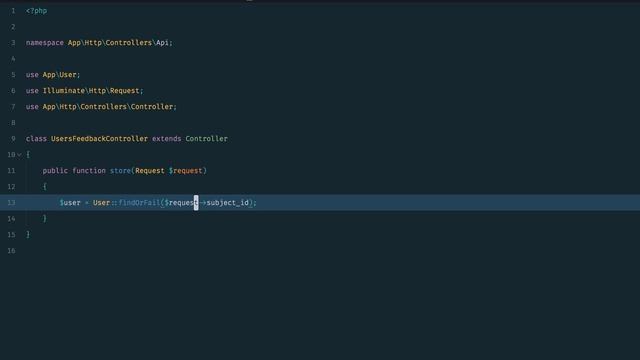Click 'UsersFeedbackController' class name
Screen dimensions: 640x360
pyautogui.click(x=99, y=139)
